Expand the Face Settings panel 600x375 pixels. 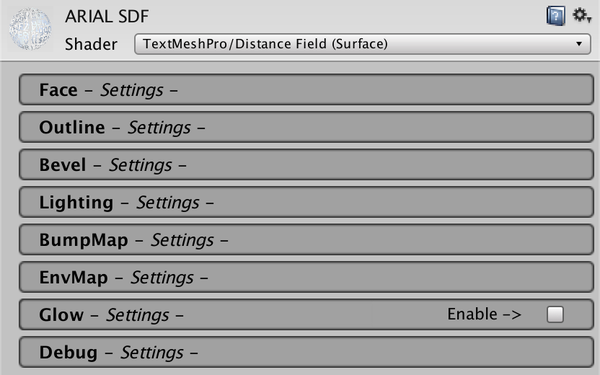pyautogui.click(x=306, y=90)
